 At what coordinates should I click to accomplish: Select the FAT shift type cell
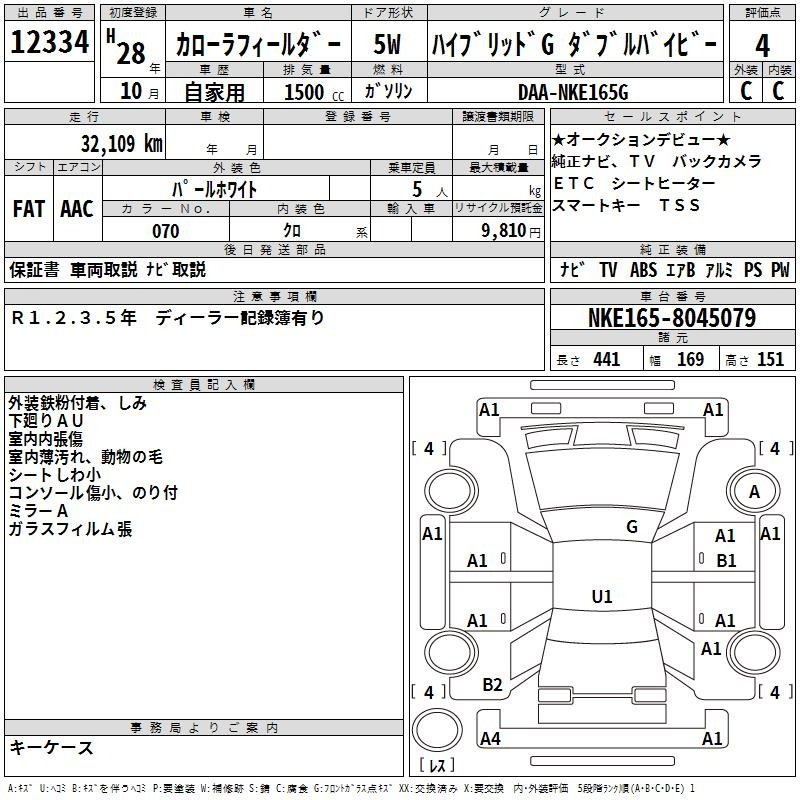(x=29, y=209)
